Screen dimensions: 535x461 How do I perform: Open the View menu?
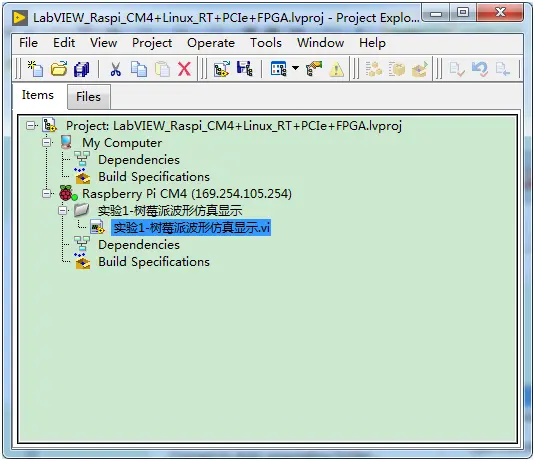click(103, 43)
